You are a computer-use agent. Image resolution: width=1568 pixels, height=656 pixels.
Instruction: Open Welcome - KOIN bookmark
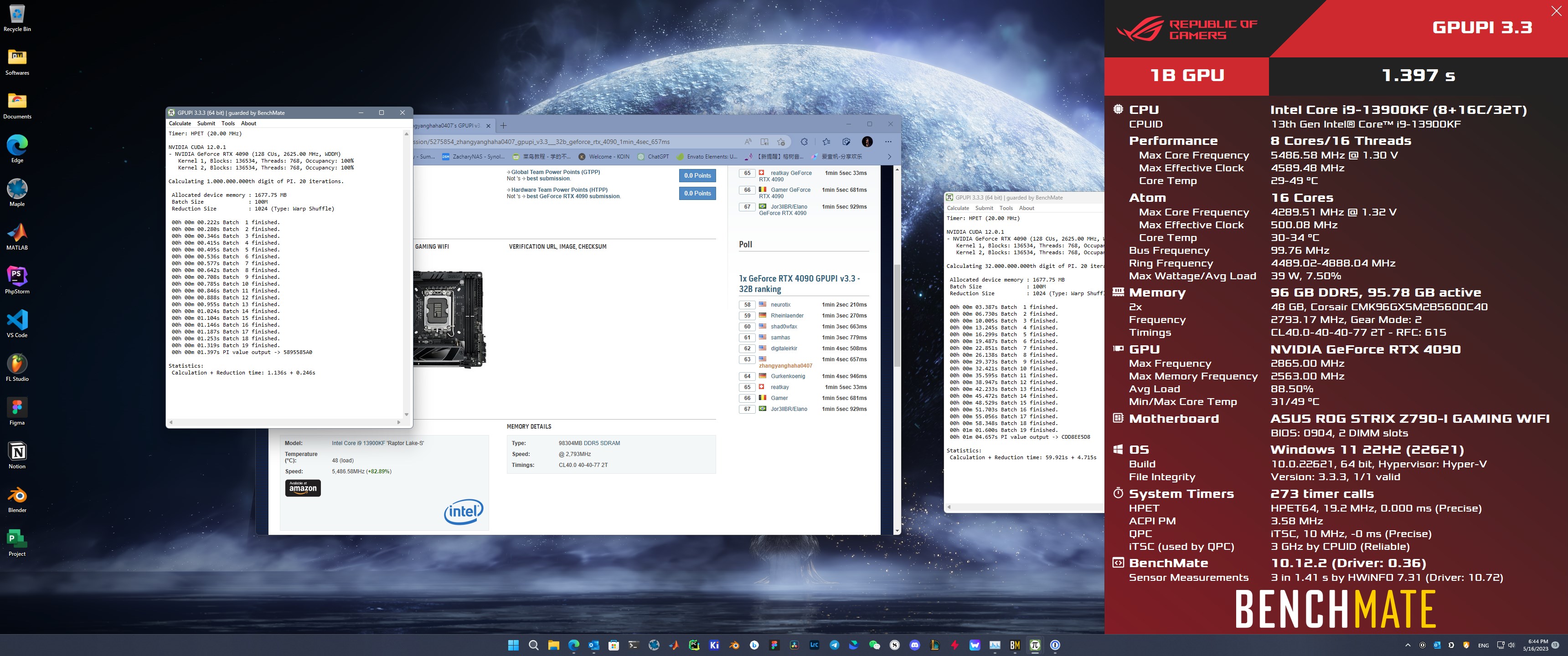coord(604,156)
